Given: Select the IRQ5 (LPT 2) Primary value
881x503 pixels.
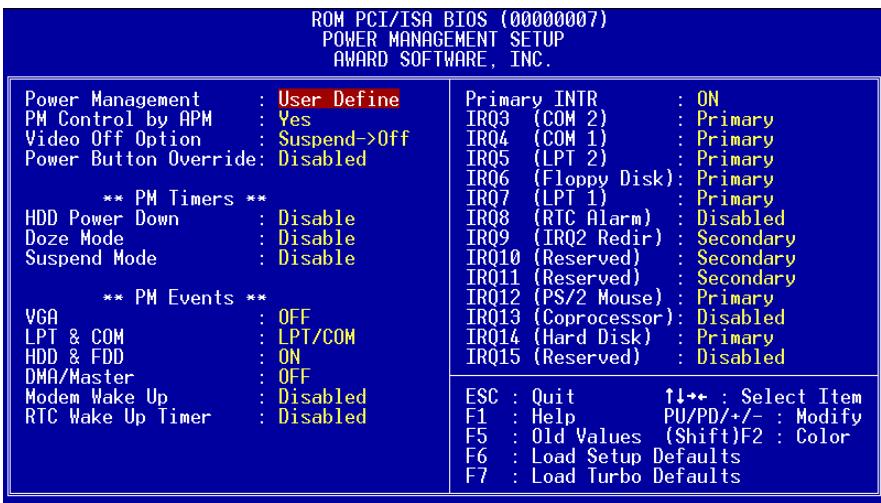Looking at the screenshot, I should (735, 158).
